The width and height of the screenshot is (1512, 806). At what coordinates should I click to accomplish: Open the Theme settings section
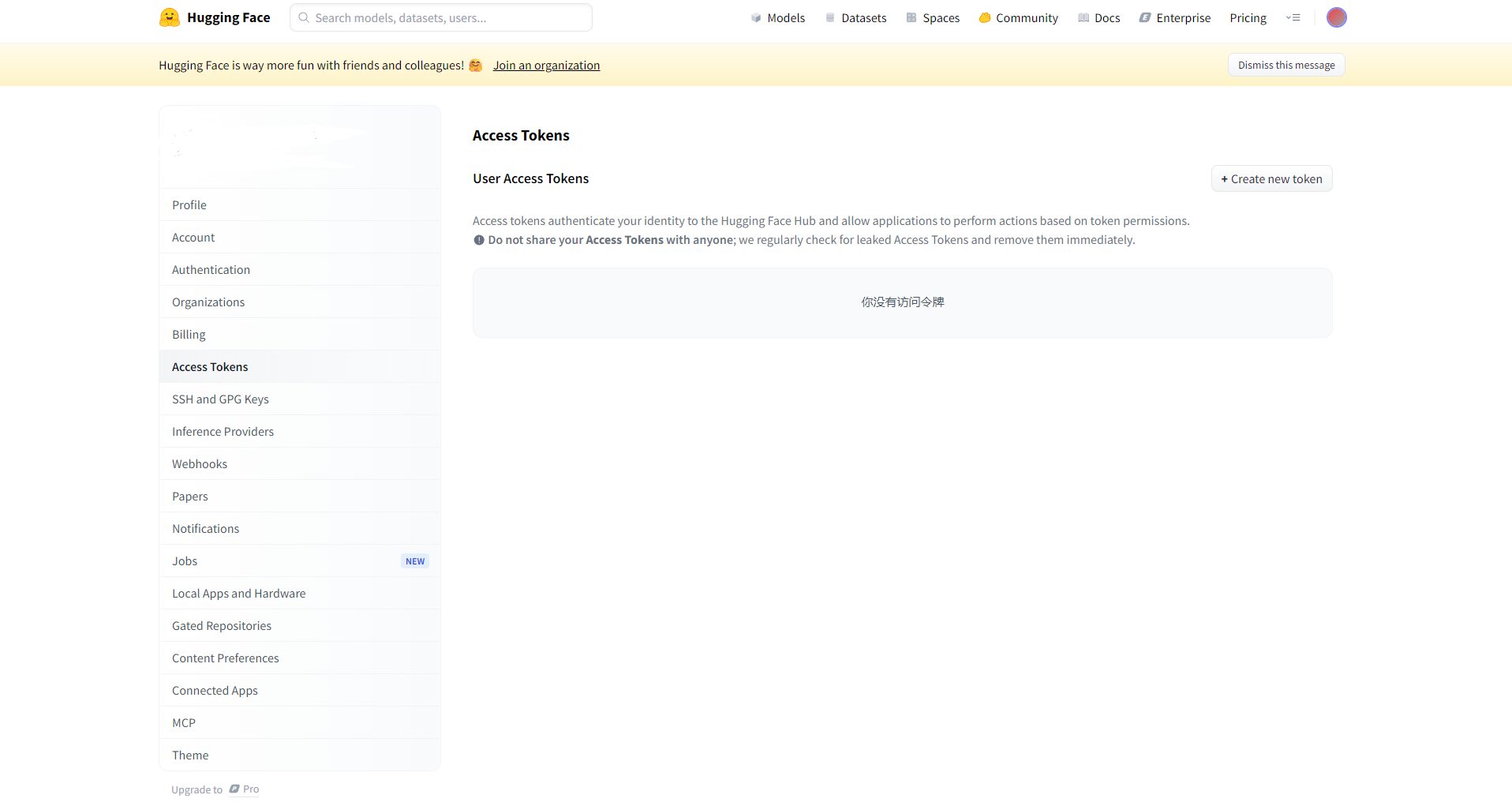[x=190, y=755]
